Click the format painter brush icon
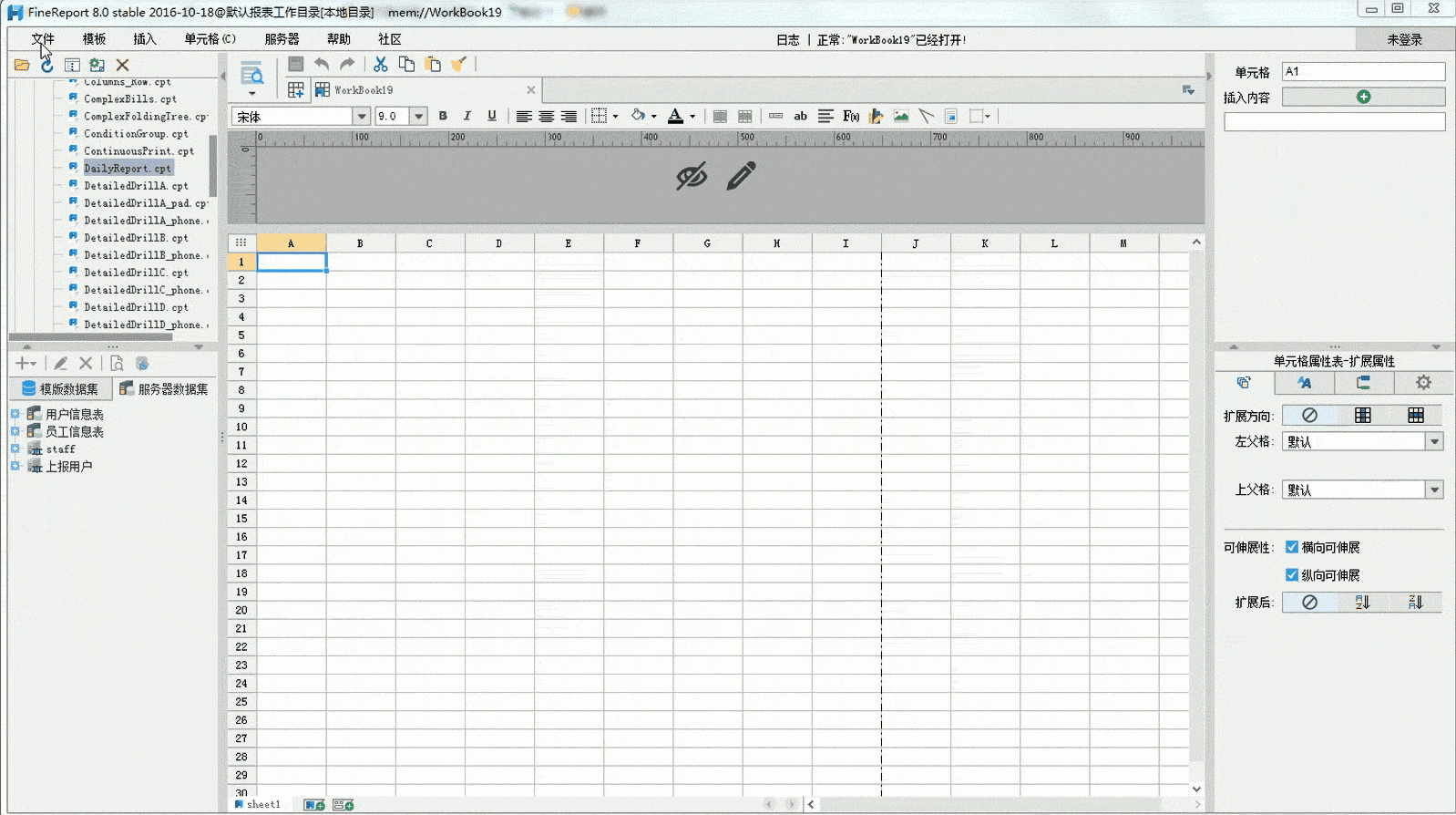Viewport: 1456px width, 815px height. click(x=458, y=64)
